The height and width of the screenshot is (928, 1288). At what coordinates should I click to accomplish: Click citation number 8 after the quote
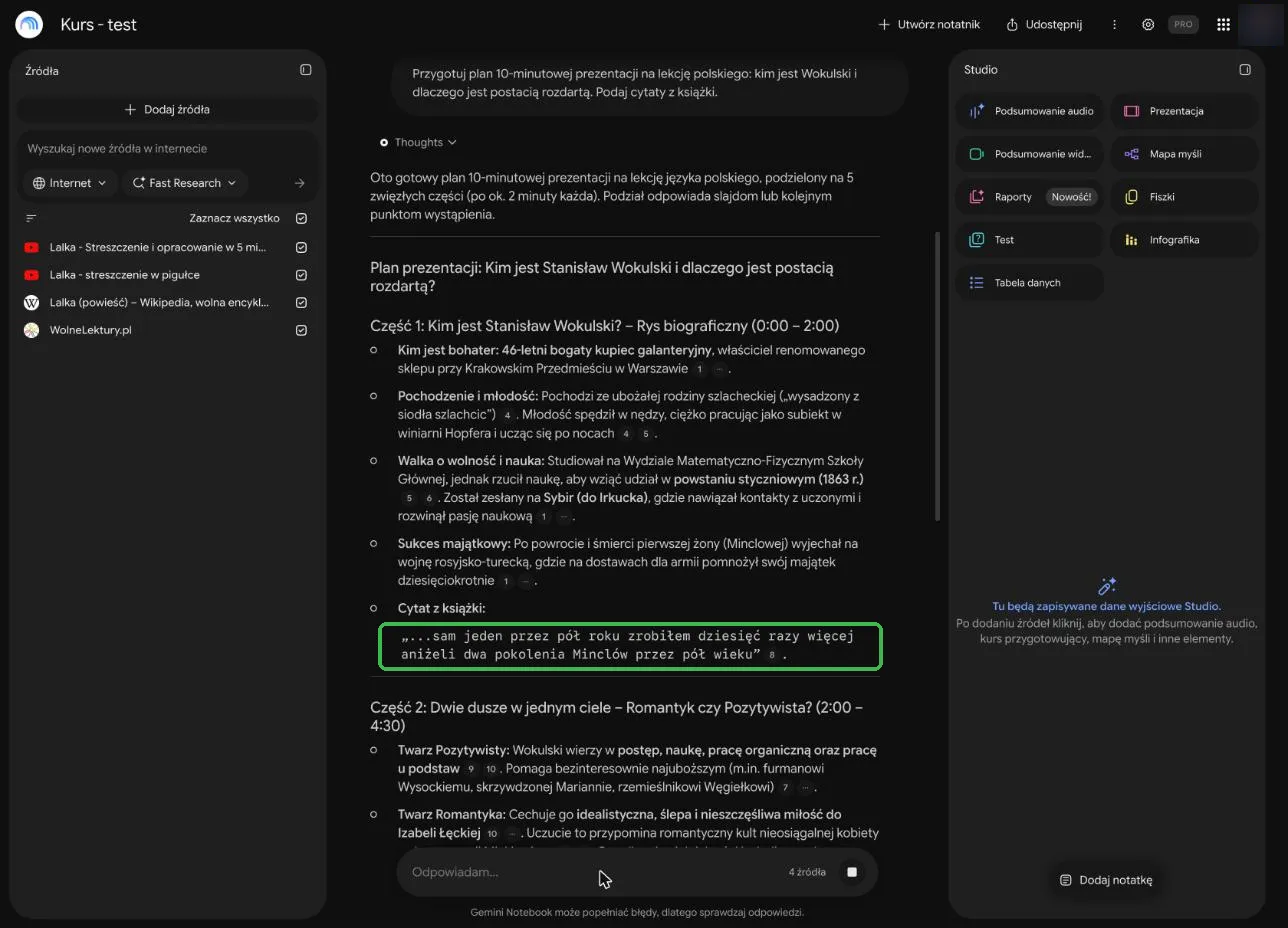(771, 655)
